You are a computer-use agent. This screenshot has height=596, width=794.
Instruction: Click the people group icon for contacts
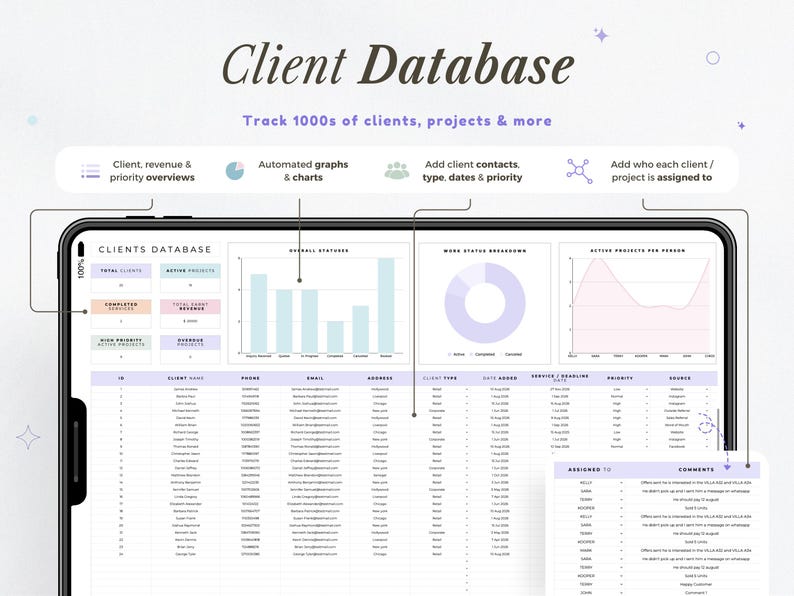397,171
